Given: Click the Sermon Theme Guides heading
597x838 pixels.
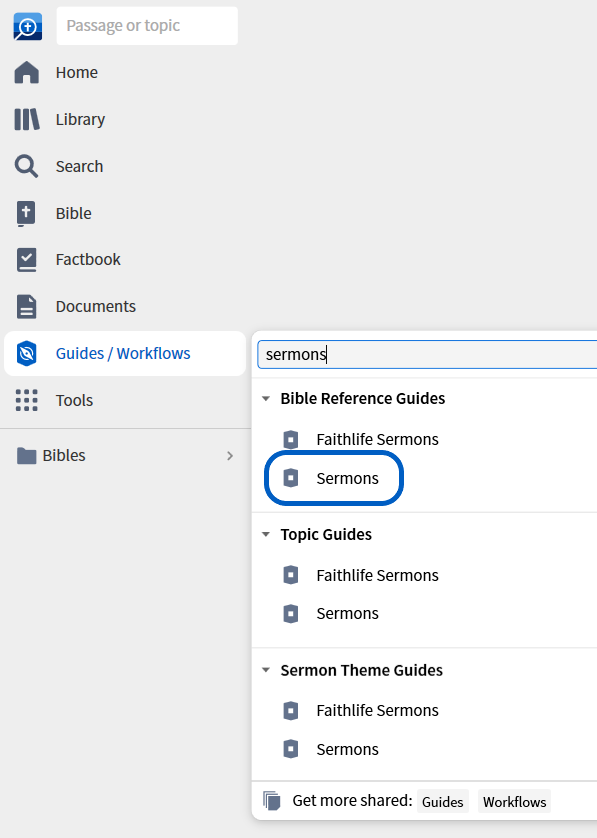Looking at the screenshot, I should (x=362, y=670).
